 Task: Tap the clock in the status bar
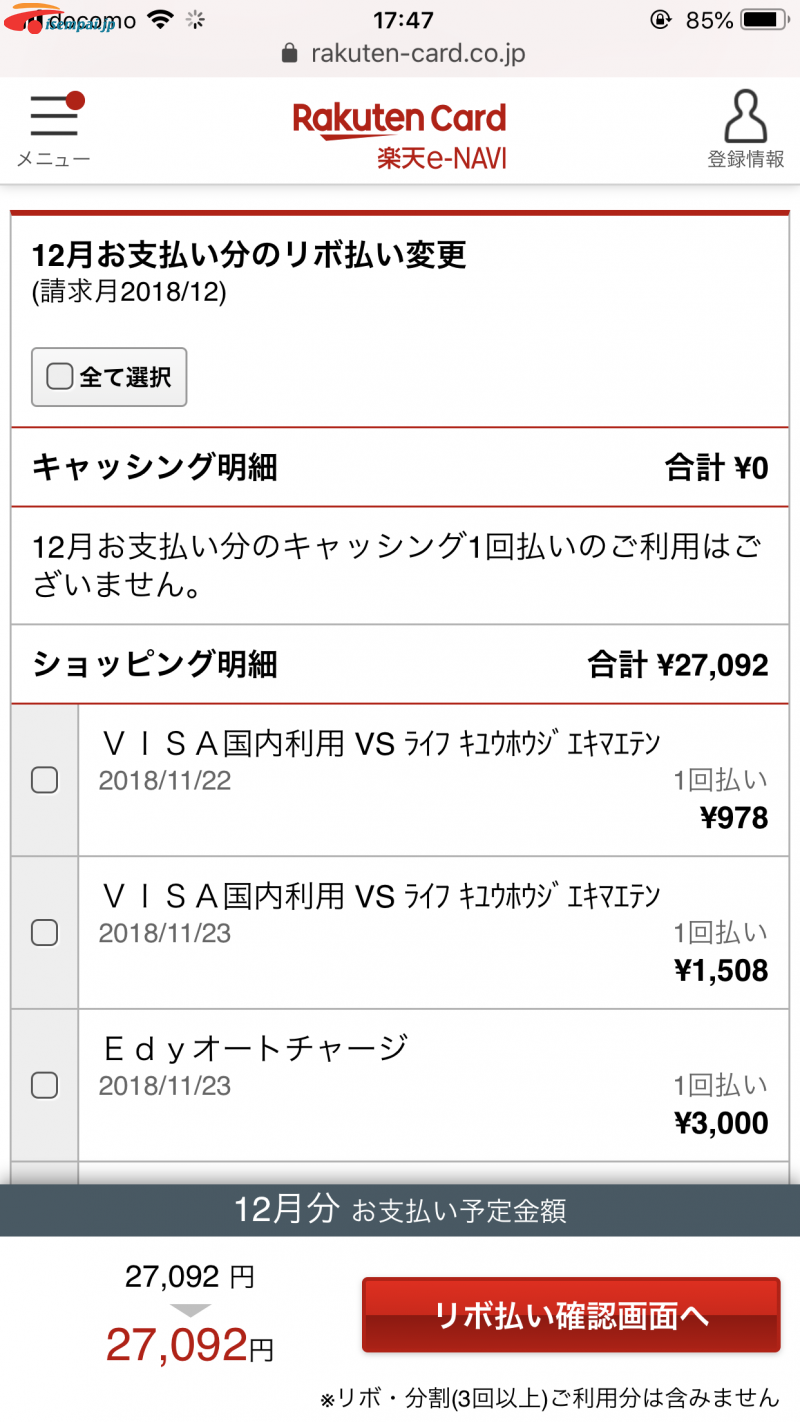coord(403,20)
